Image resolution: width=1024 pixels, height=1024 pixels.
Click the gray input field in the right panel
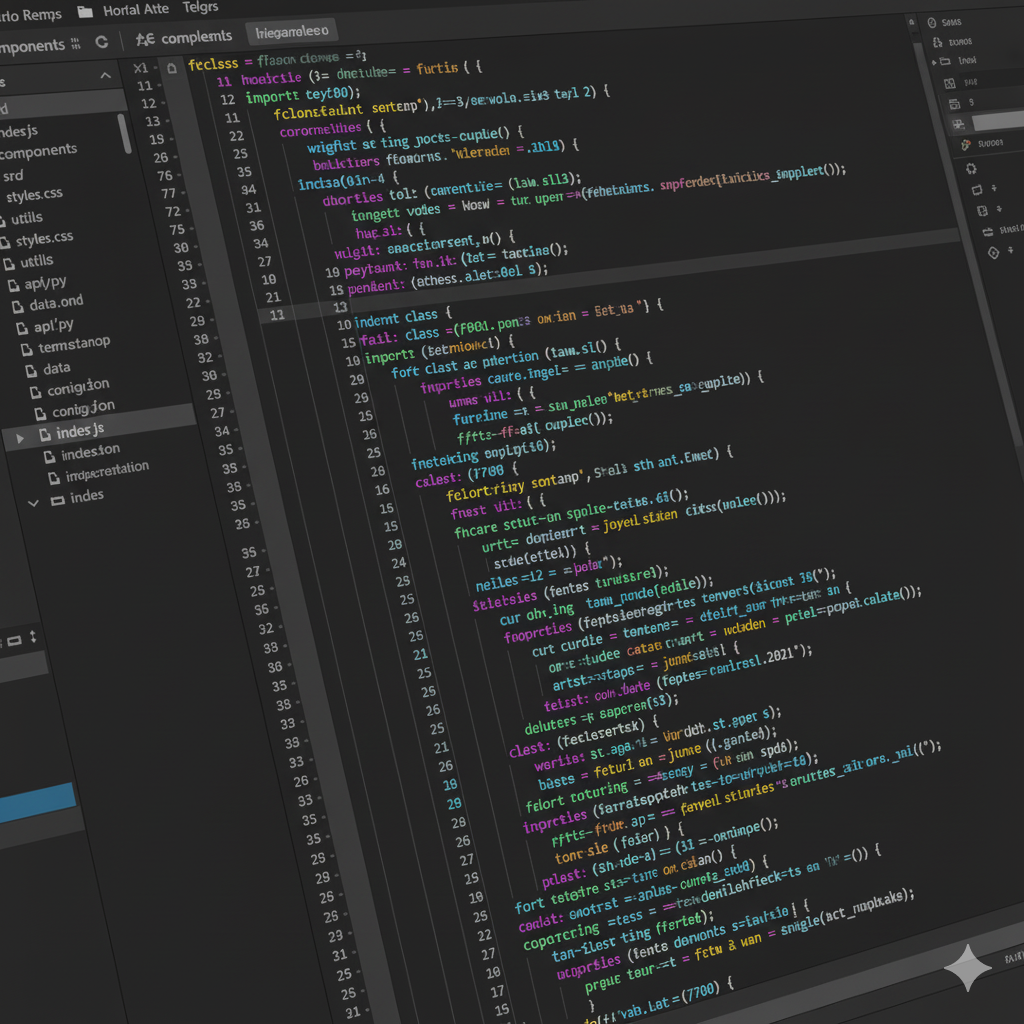coord(996,121)
